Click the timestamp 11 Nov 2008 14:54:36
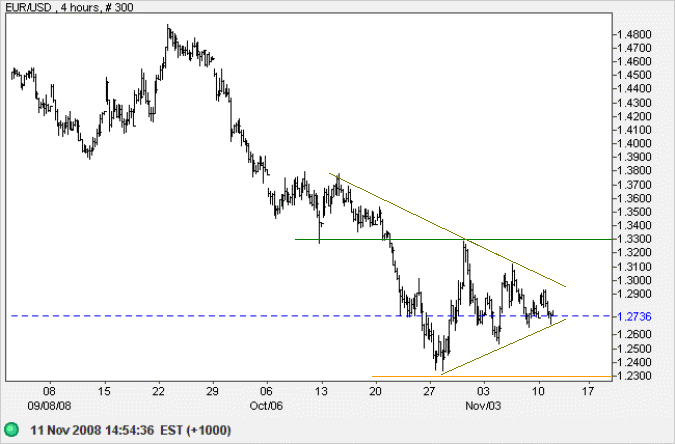Image resolution: width=675 pixels, height=444 pixels. pyautogui.click(x=92, y=430)
